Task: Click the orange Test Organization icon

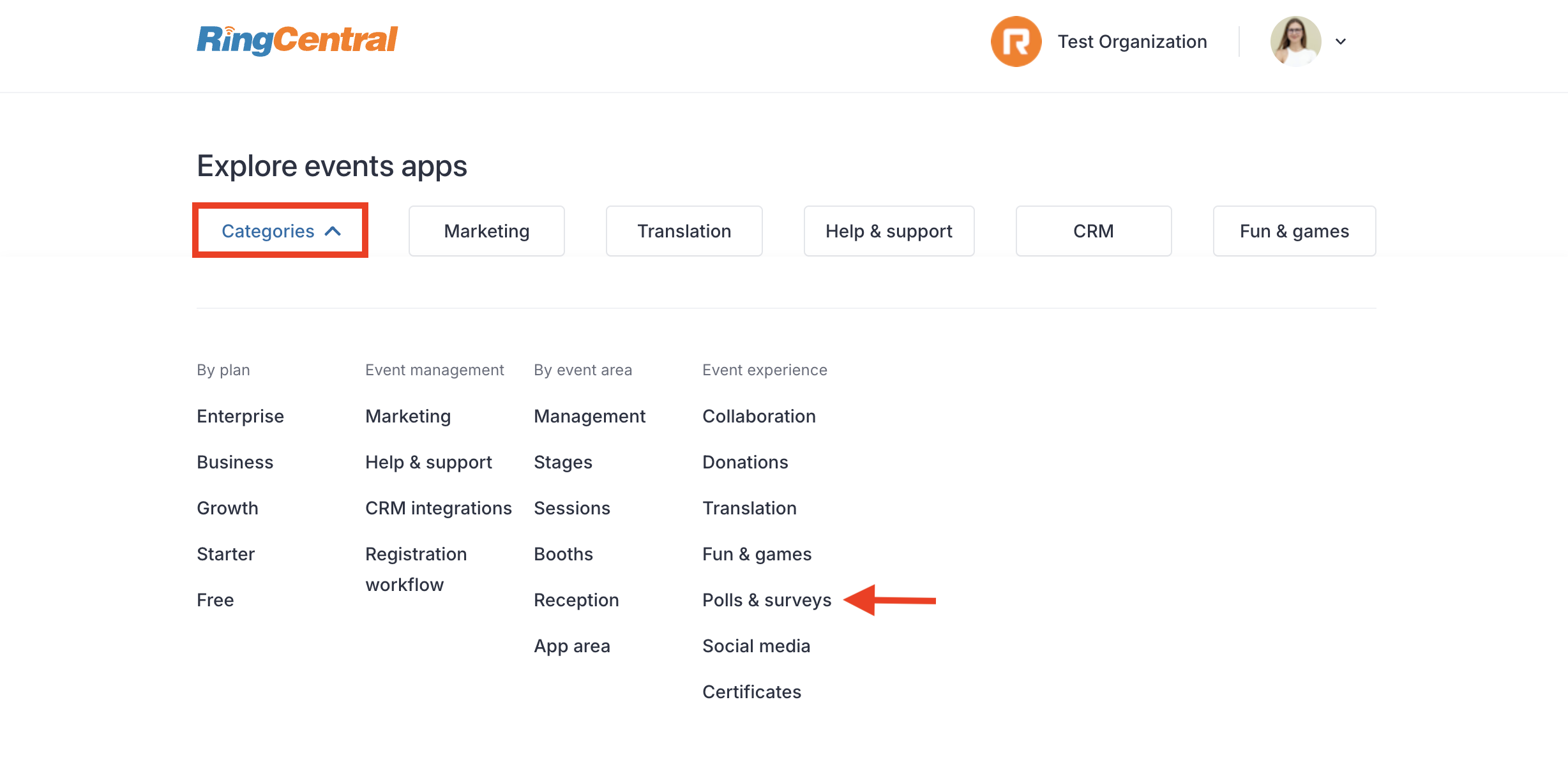Action: [1016, 41]
